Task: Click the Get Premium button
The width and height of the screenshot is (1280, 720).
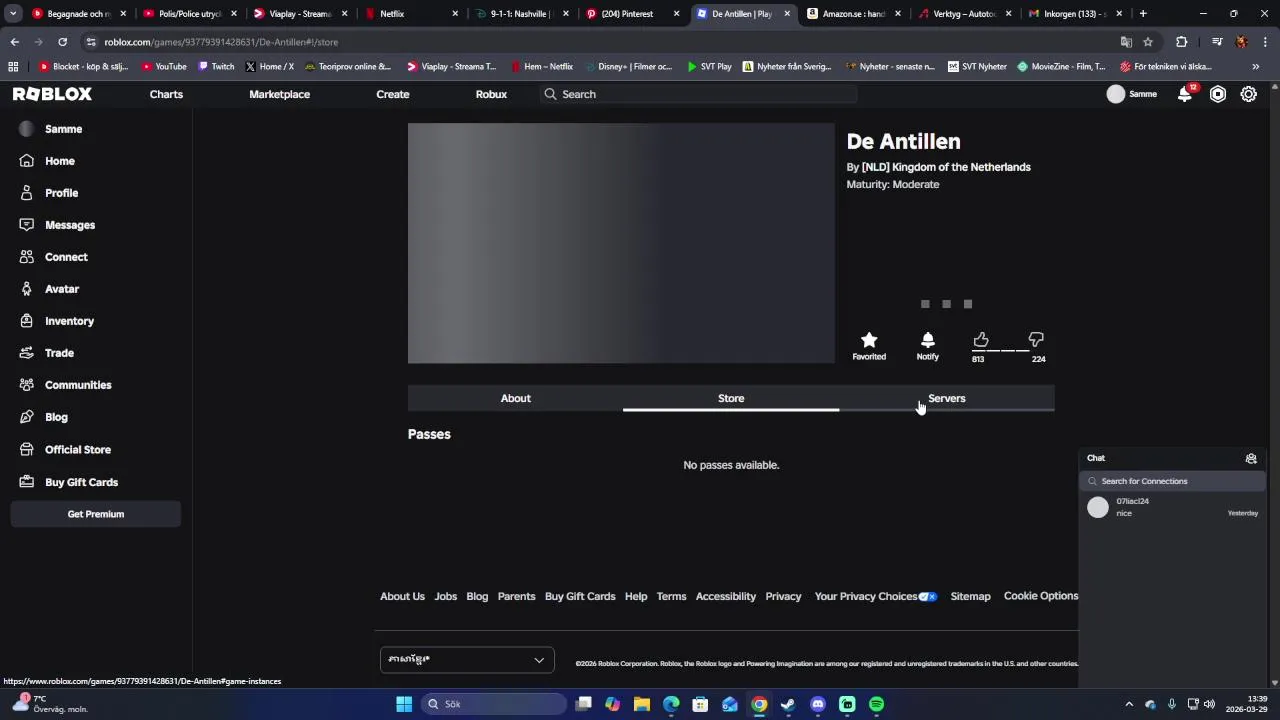Action: (x=96, y=514)
